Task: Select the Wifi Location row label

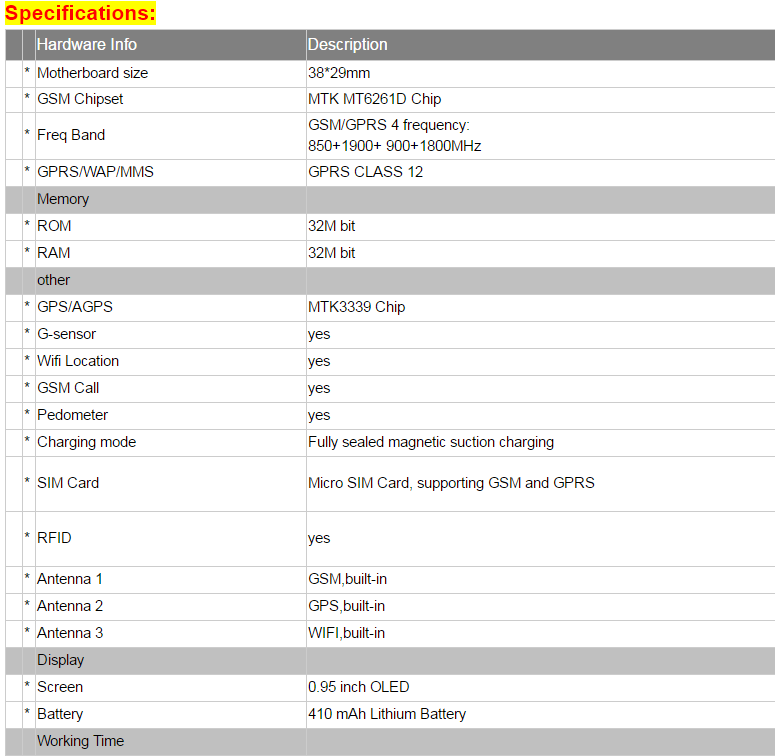Action: click(78, 361)
